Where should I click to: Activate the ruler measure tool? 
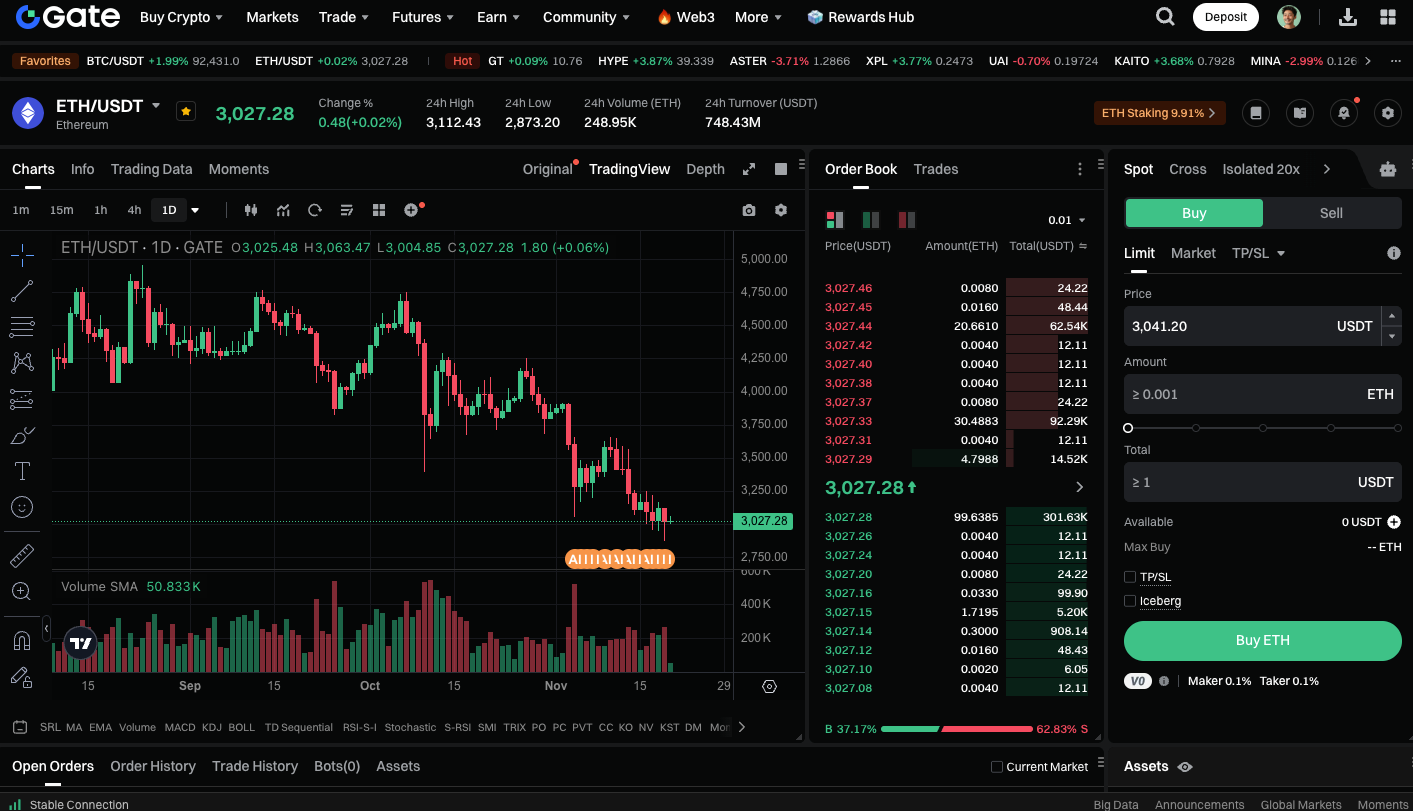(22, 555)
